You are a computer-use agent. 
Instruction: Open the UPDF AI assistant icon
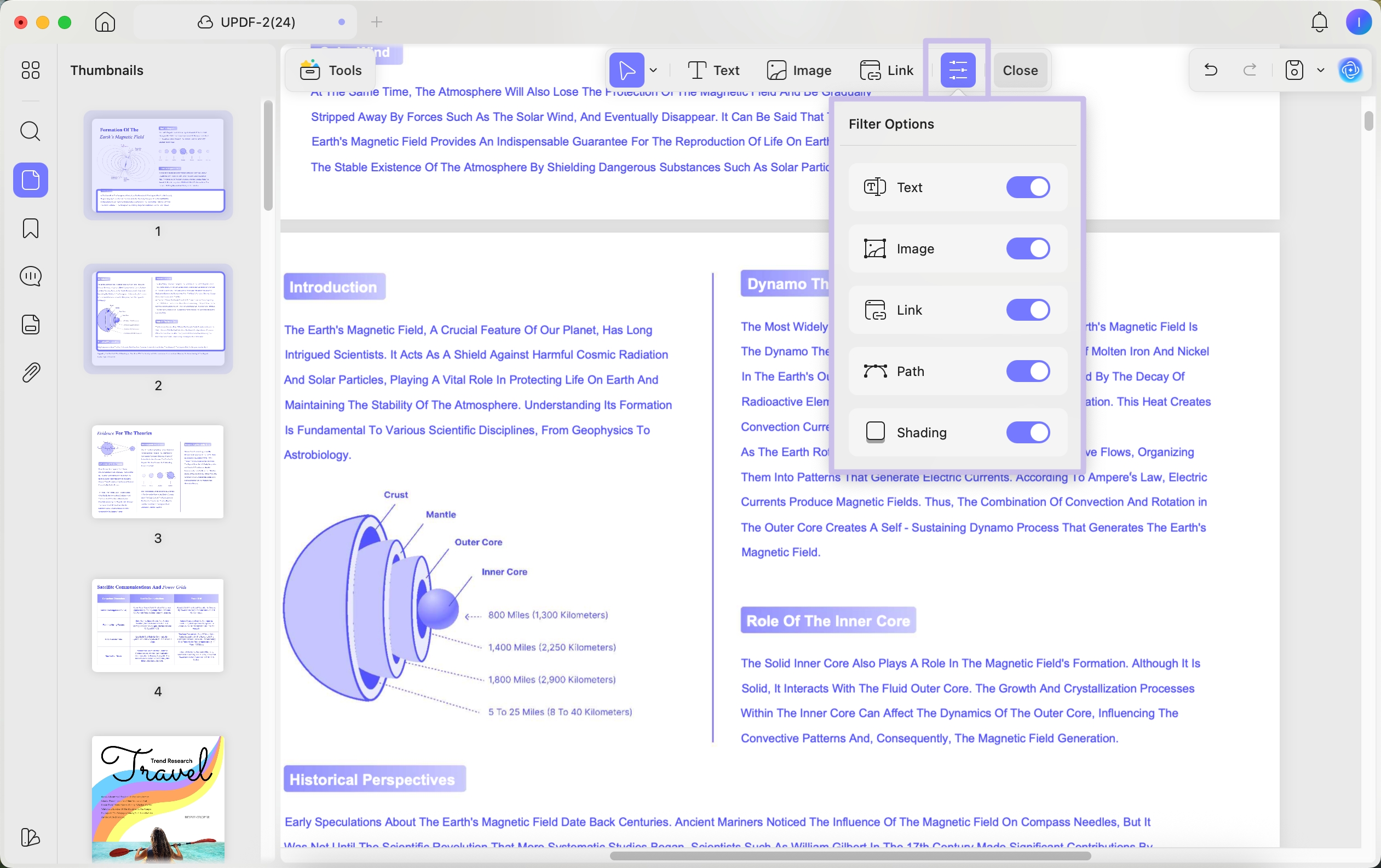click(x=1350, y=70)
